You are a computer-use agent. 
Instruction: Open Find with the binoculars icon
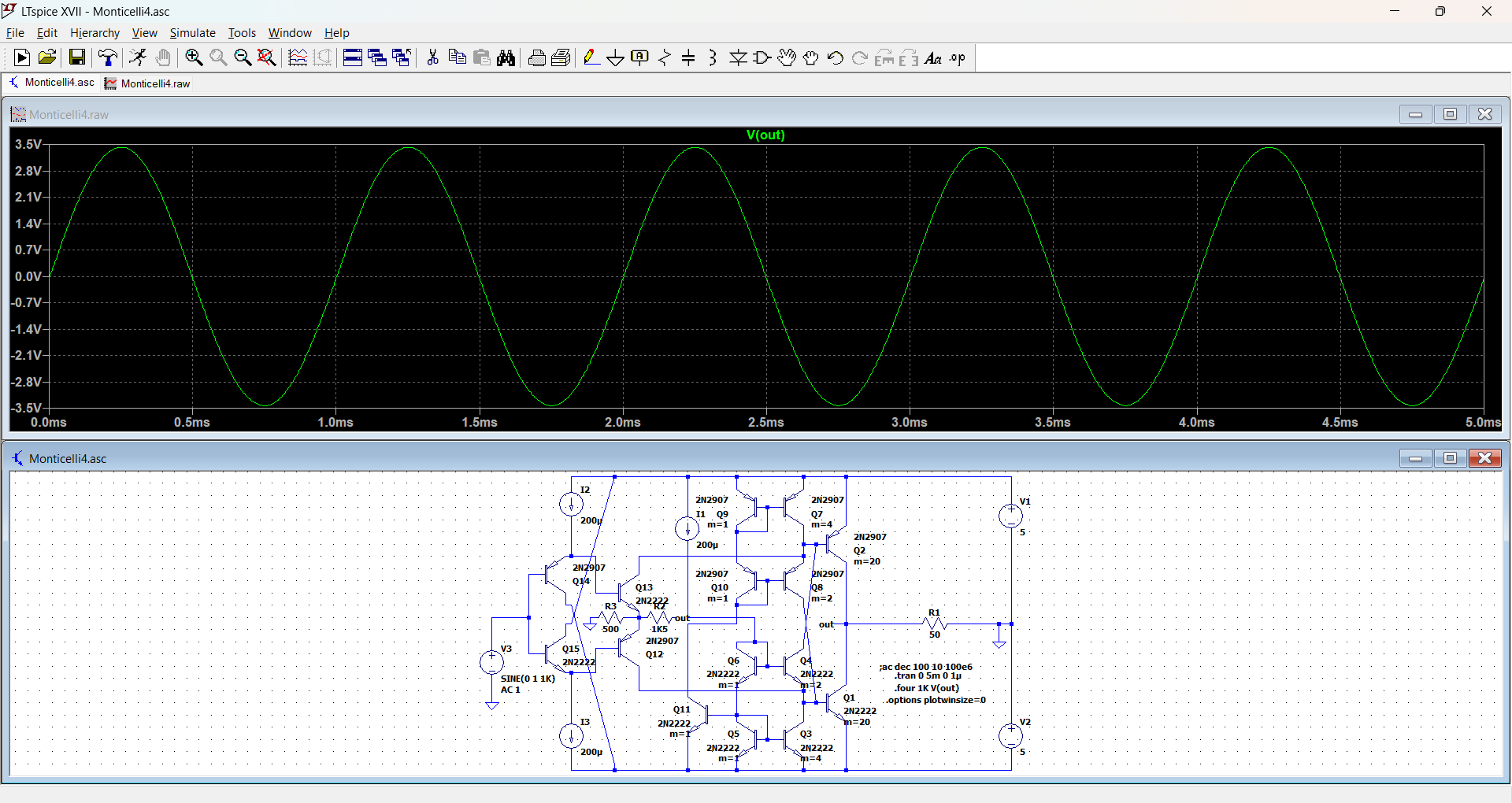506,57
